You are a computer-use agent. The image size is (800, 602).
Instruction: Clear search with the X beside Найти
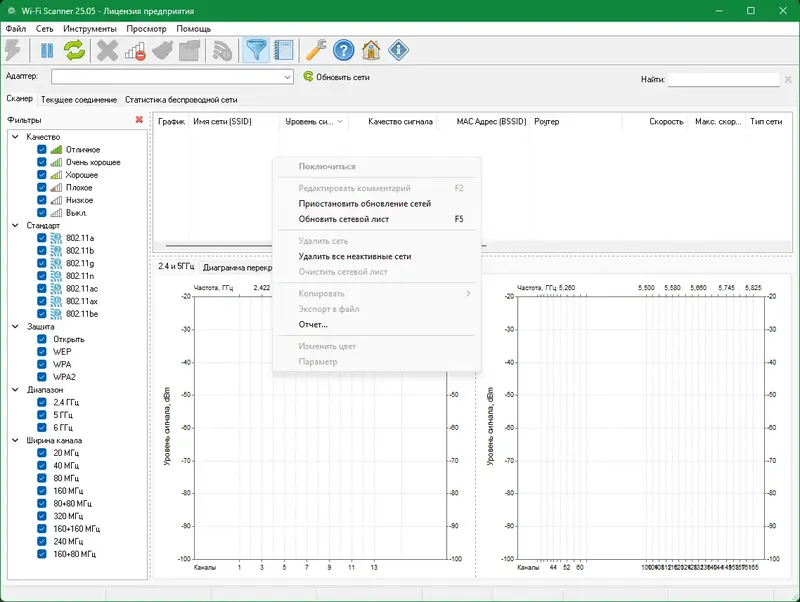tap(788, 79)
